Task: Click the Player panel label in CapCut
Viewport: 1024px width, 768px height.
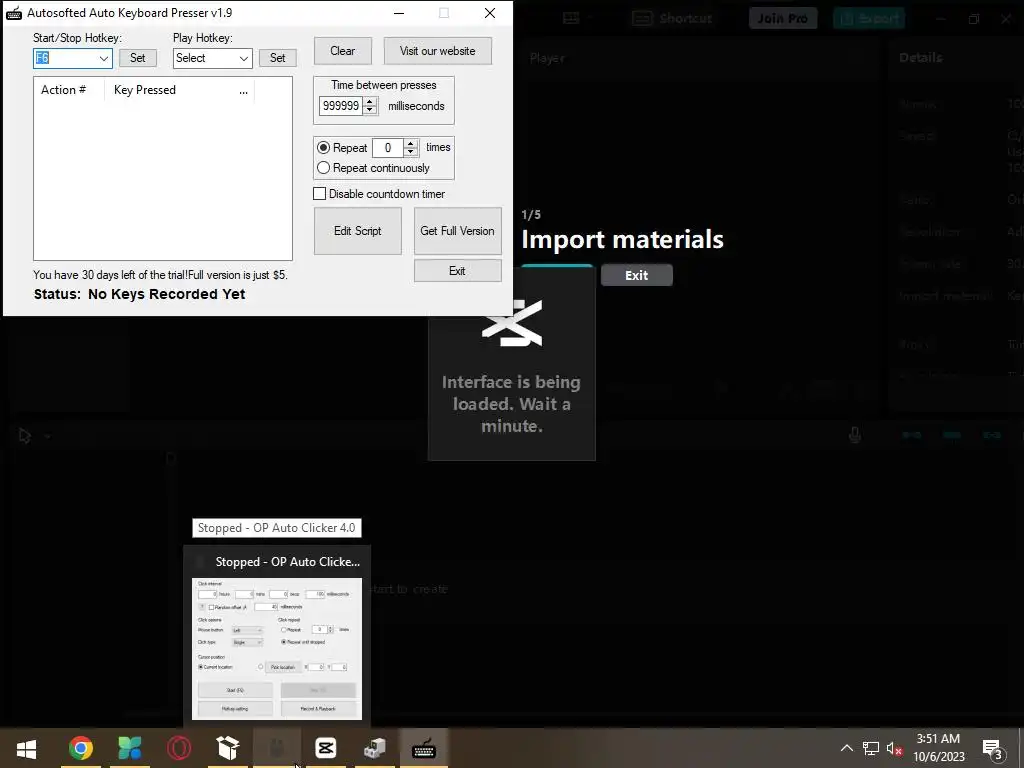Action: 547,58
